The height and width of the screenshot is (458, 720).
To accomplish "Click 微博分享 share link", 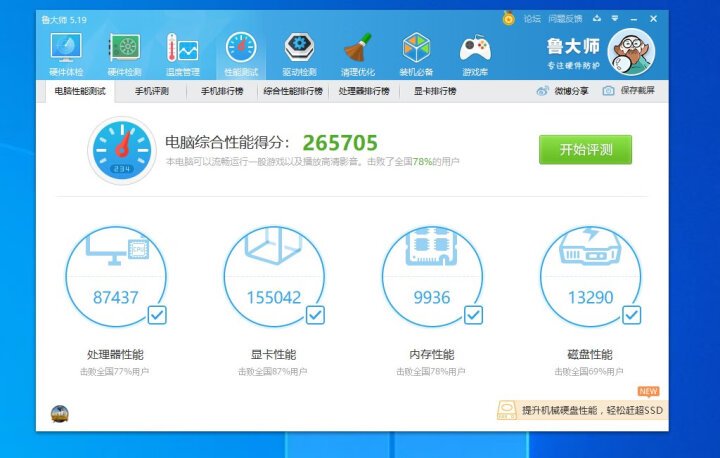I will point(571,91).
